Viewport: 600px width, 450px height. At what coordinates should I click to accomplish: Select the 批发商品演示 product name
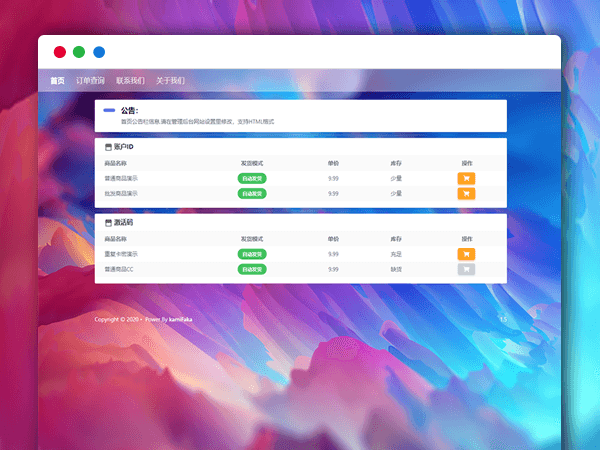coord(121,194)
